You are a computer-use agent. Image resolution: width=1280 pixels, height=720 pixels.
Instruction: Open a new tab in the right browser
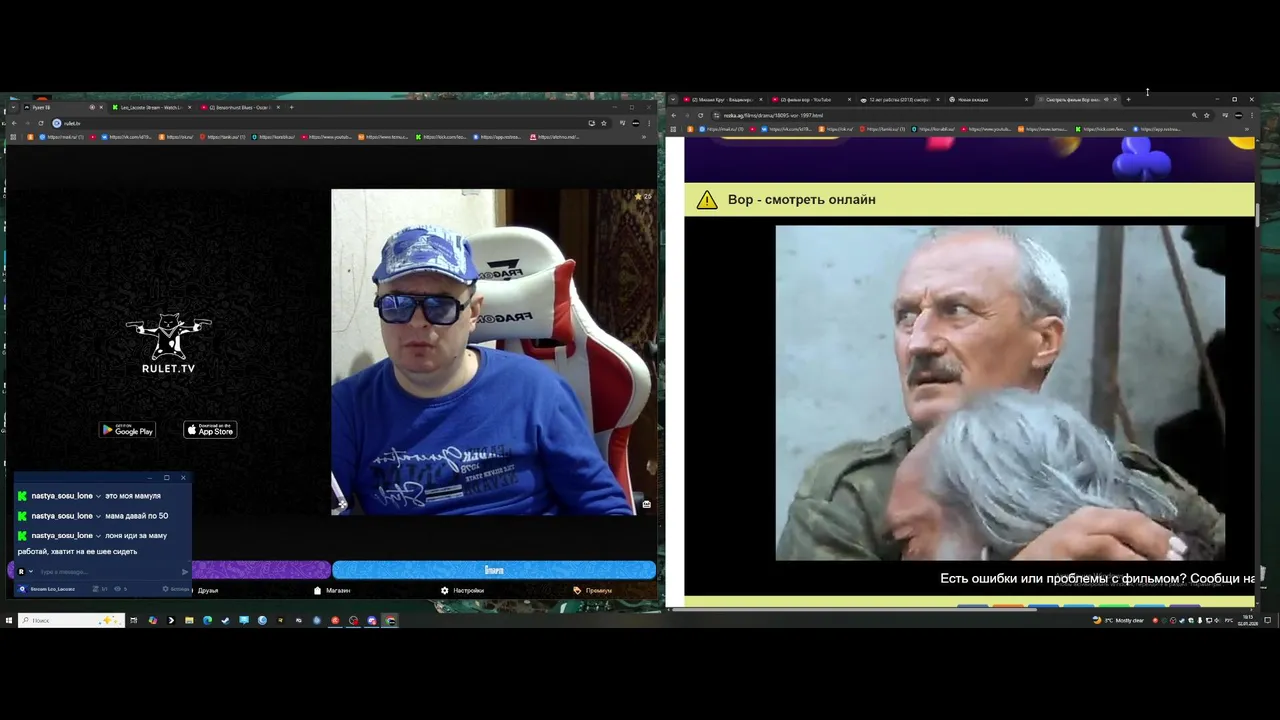[1129, 99]
